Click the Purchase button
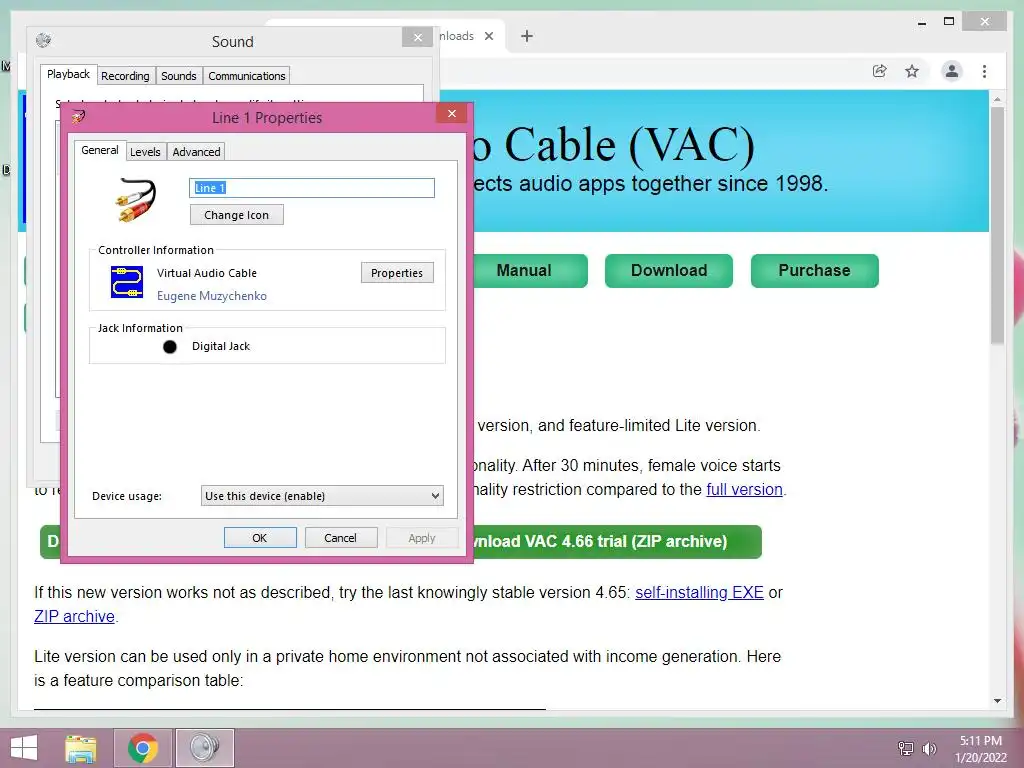This screenshot has height=768, width=1024. [x=814, y=270]
